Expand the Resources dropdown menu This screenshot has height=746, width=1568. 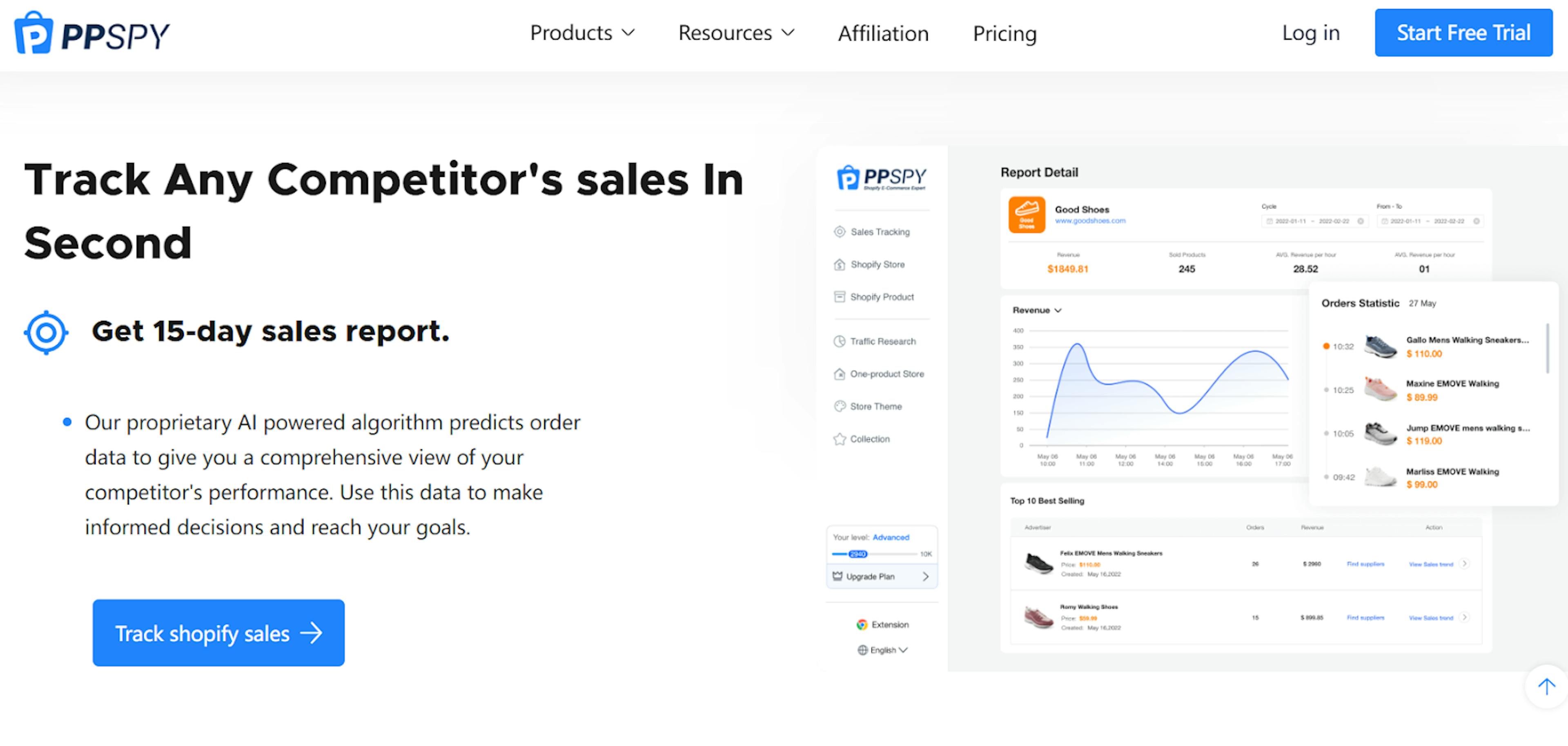[x=737, y=33]
